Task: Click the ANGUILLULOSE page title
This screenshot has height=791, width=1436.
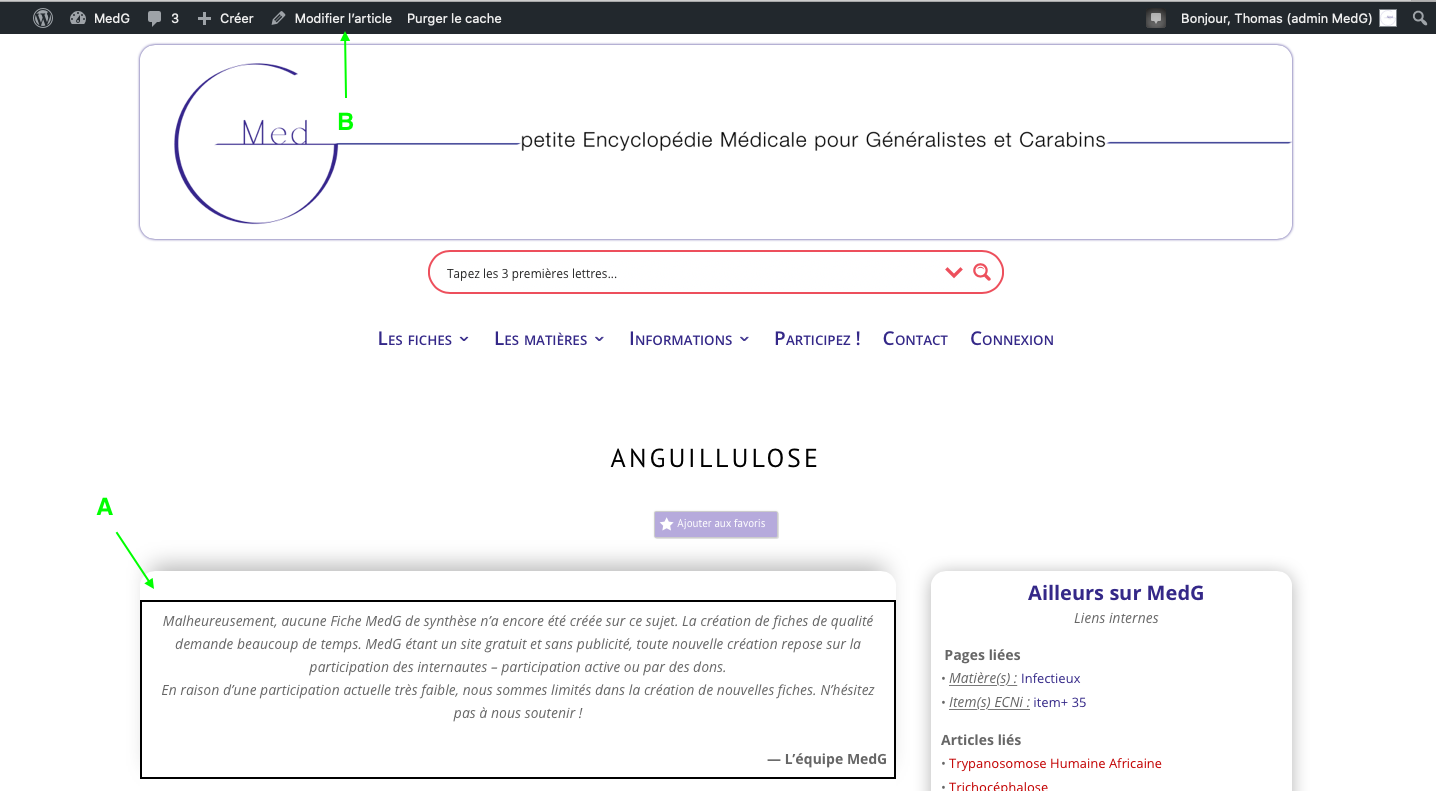Action: (715, 458)
